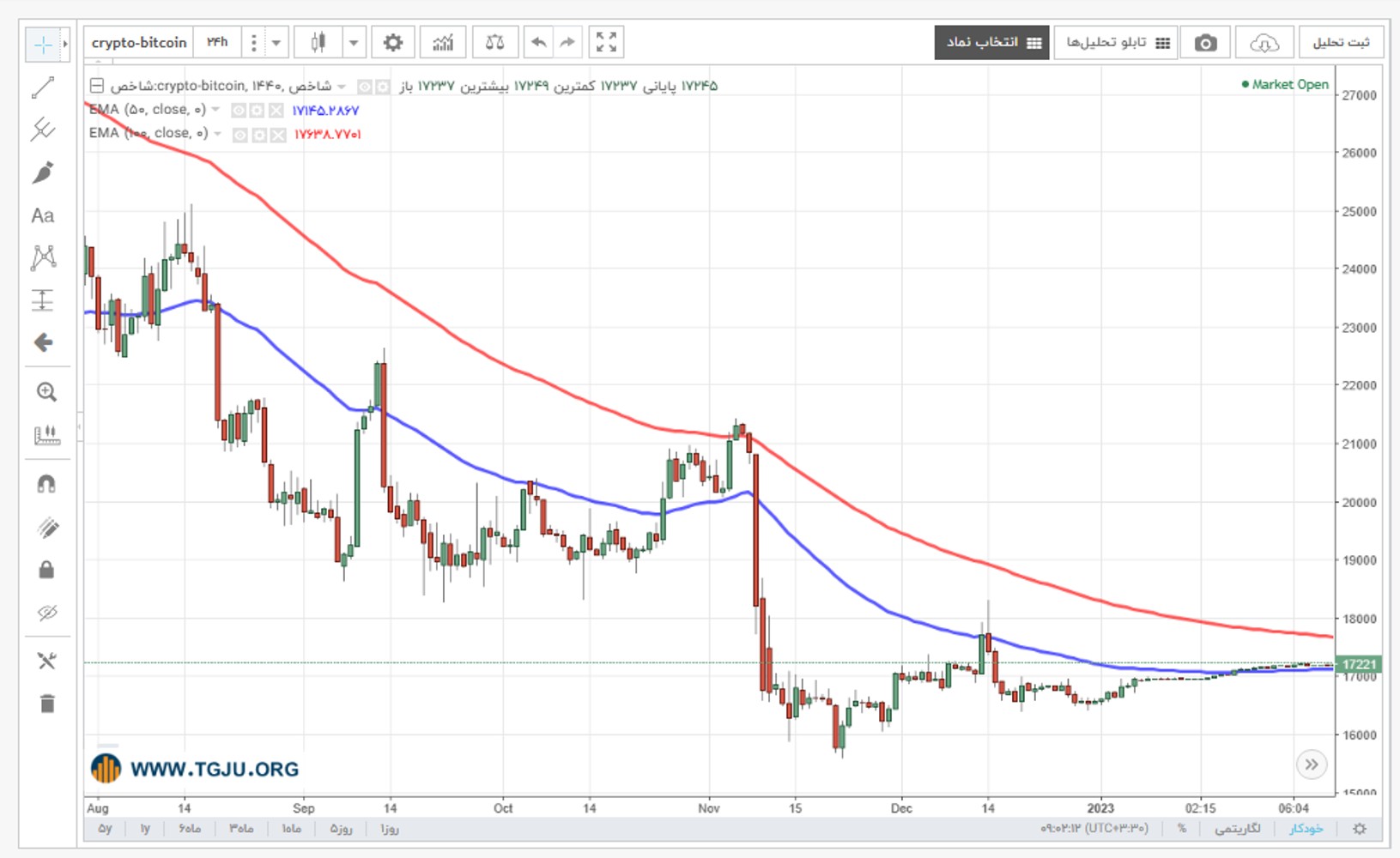Enable the magnet snap mode
This screenshot has height=858, width=1400.
click(x=46, y=484)
